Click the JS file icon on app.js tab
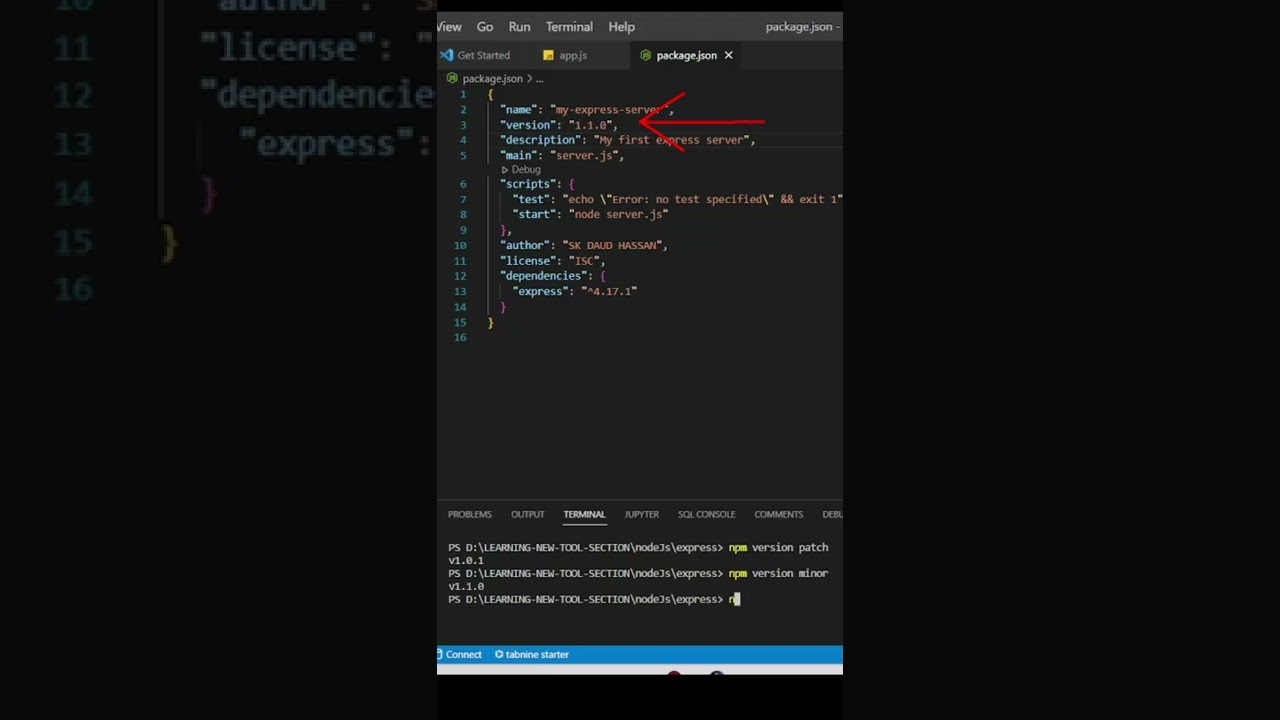The image size is (1280, 720). (x=548, y=55)
